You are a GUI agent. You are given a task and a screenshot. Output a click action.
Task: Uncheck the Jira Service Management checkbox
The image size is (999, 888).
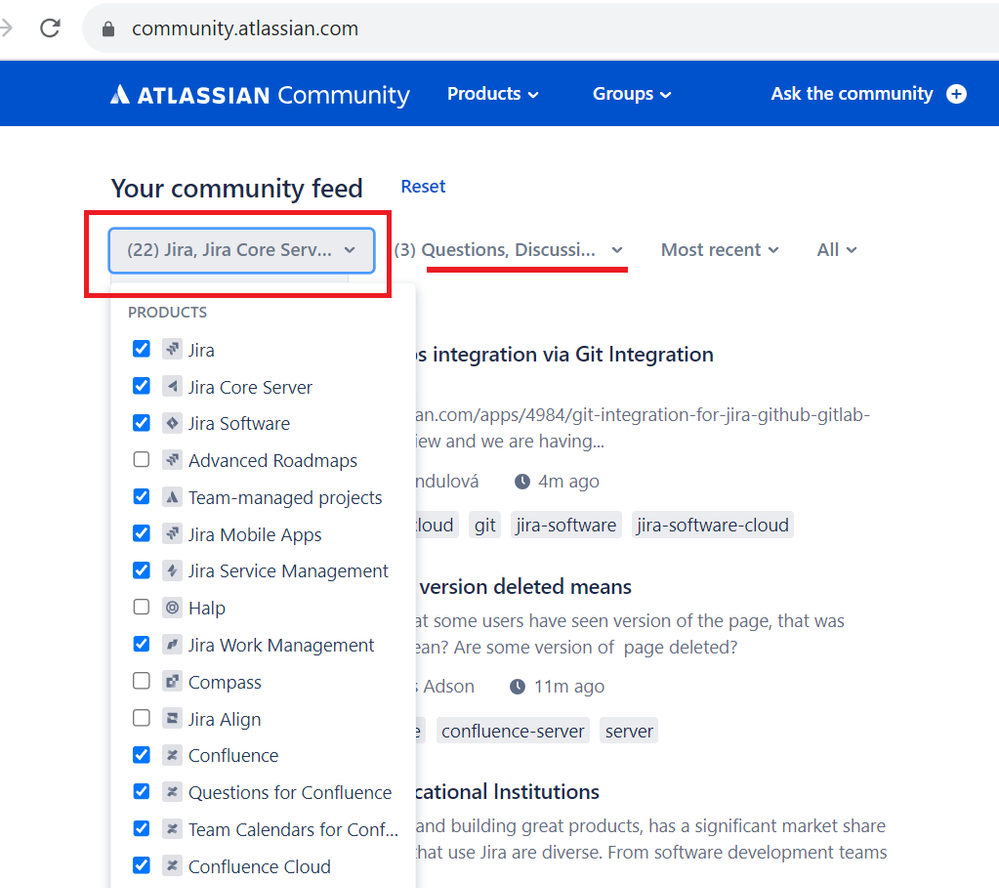(x=141, y=570)
